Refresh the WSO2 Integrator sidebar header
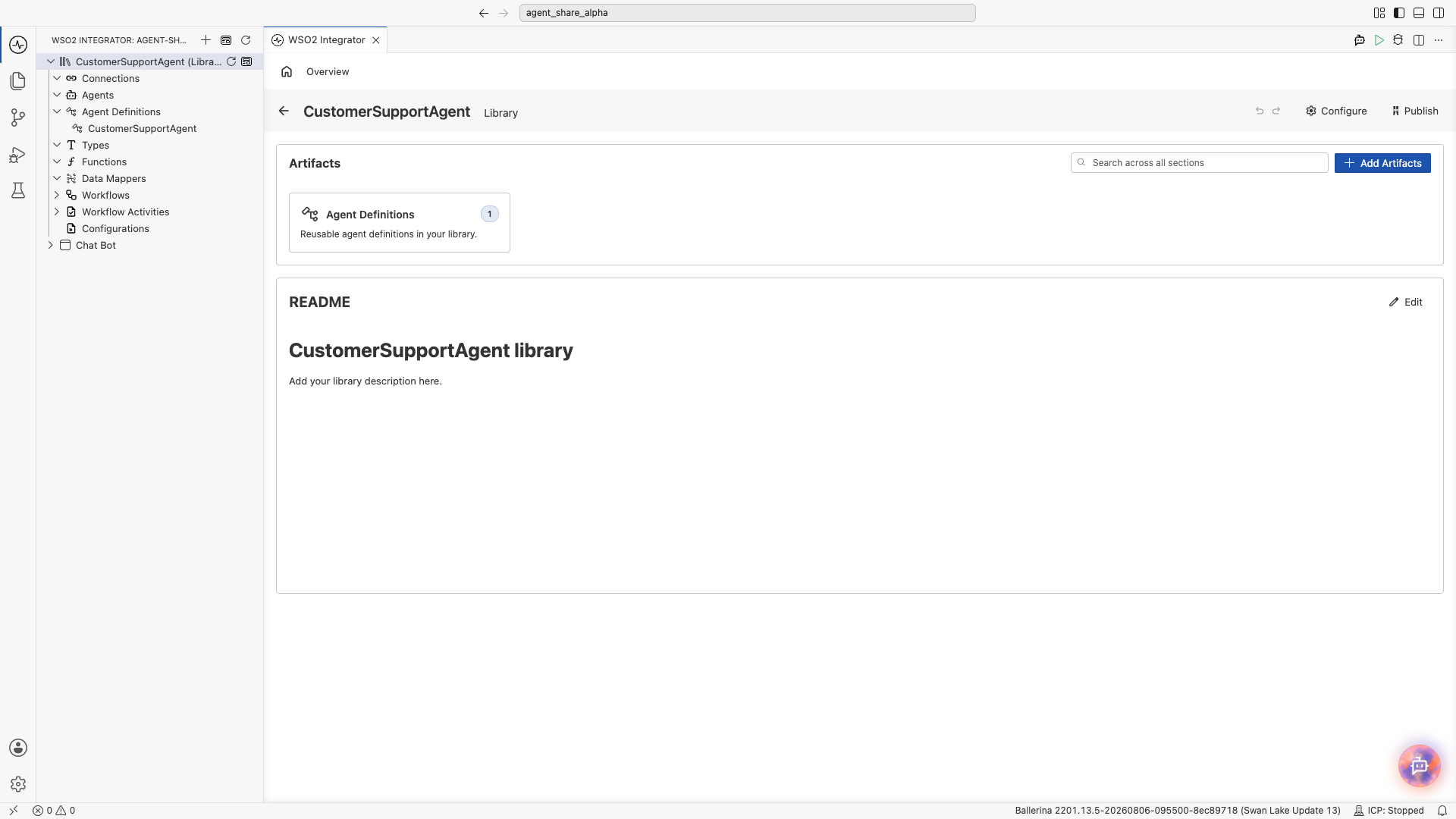 [x=246, y=40]
